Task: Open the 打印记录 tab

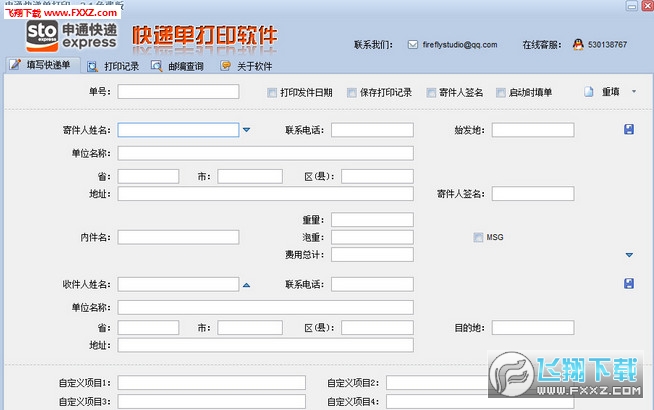Action: click(x=113, y=66)
